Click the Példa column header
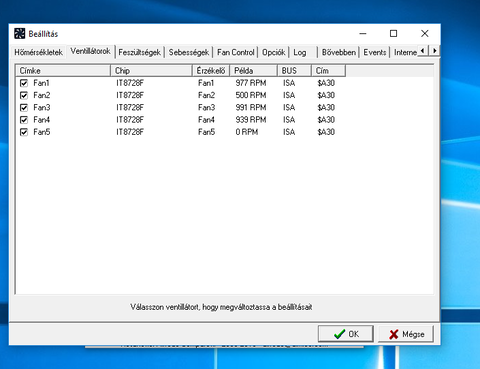Screen dimensions: 480x369 253,71
